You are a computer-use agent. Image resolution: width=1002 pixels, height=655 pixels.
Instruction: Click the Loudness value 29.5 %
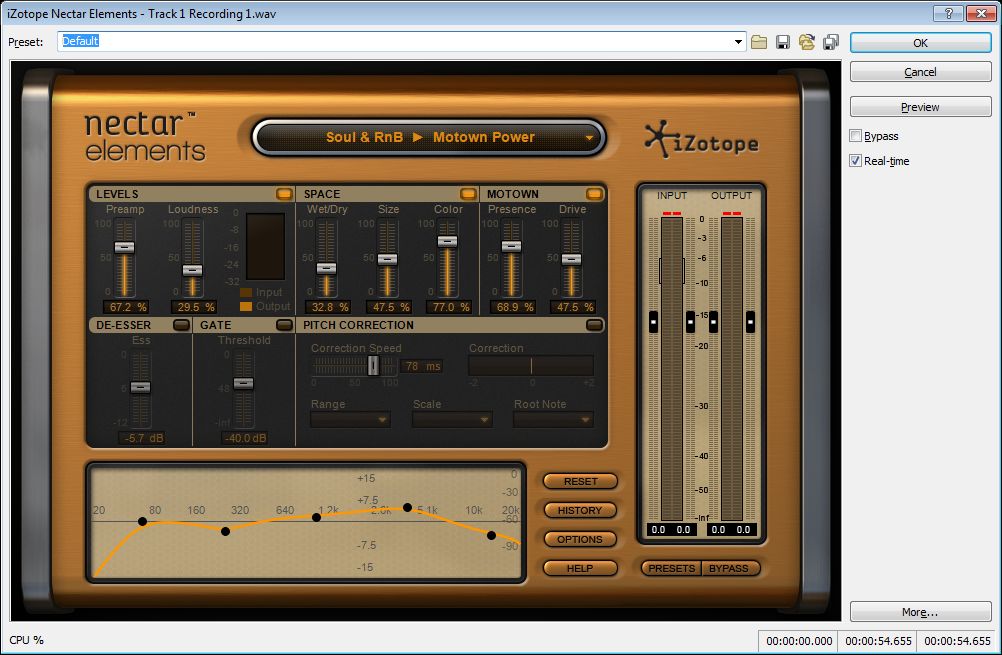[x=195, y=307]
